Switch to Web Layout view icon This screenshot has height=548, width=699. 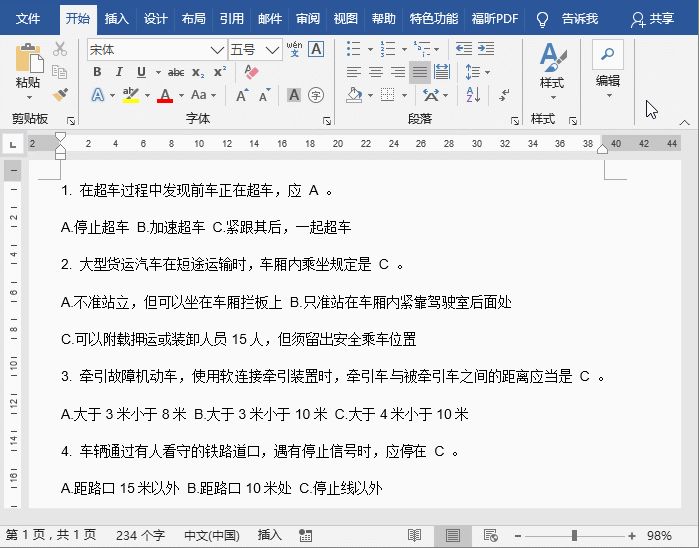[490, 535]
